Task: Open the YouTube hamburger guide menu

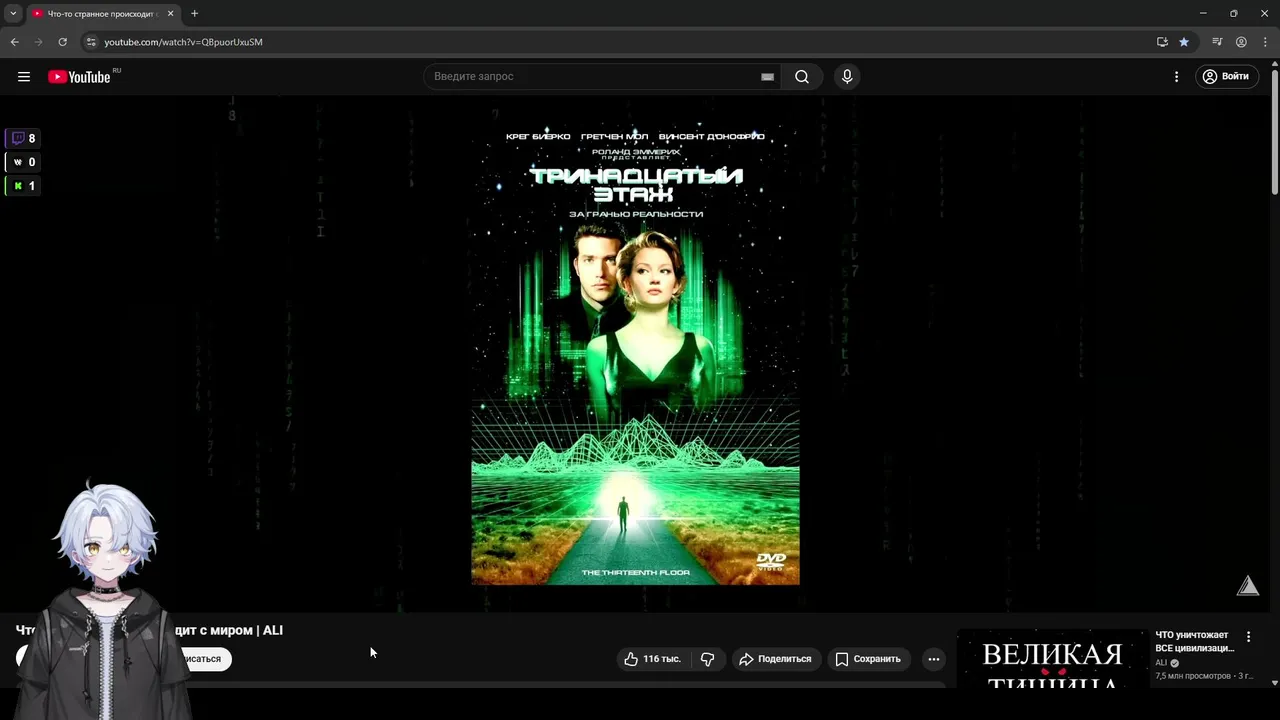Action: (24, 77)
